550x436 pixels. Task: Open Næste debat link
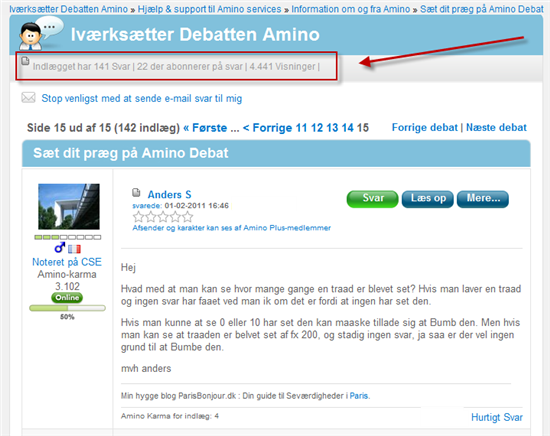[496, 127]
